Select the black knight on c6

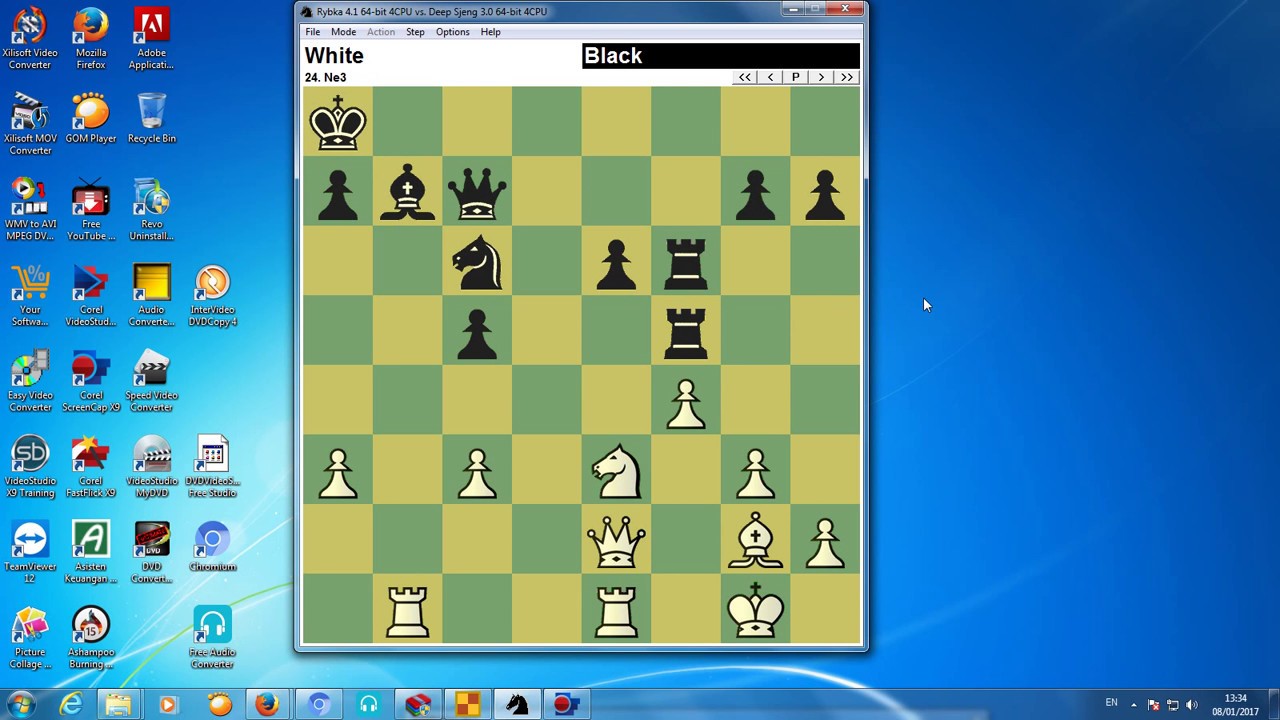point(477,262)
